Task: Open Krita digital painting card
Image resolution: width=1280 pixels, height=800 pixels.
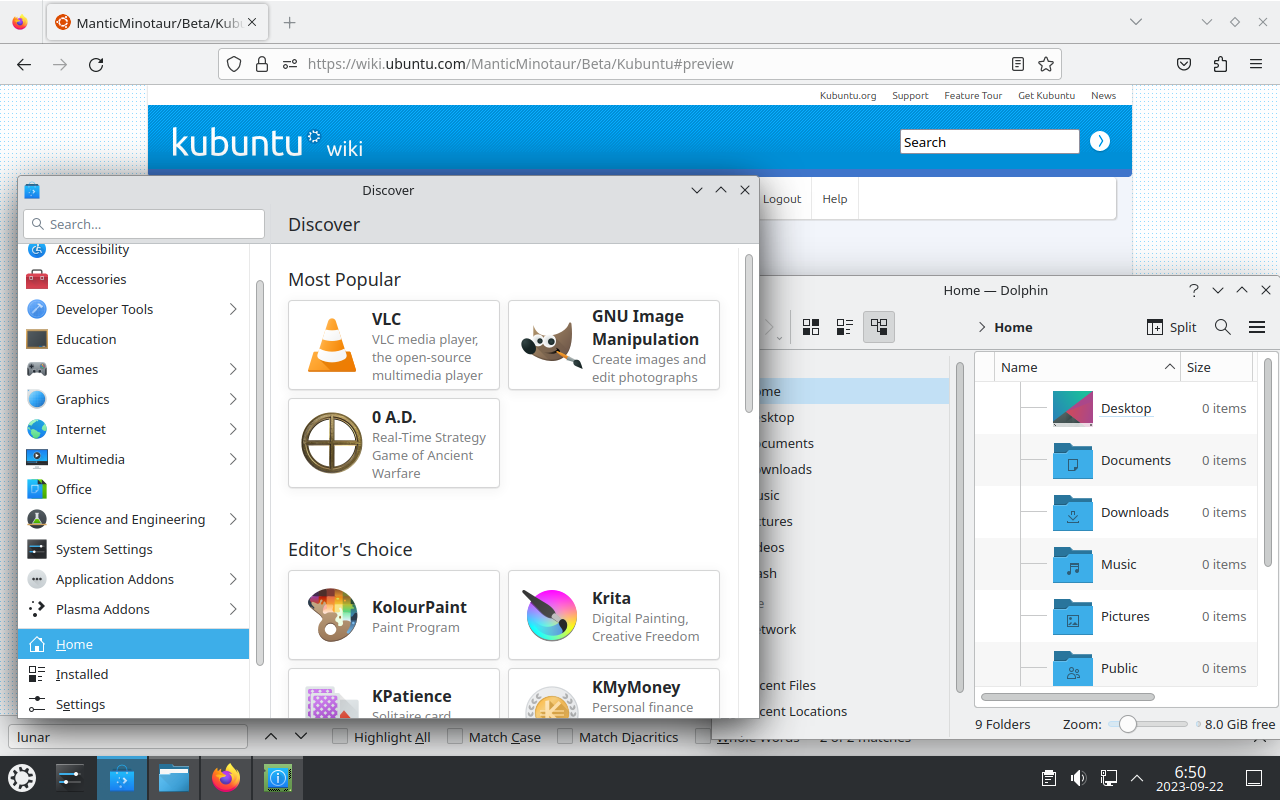Action: point(614,615)
